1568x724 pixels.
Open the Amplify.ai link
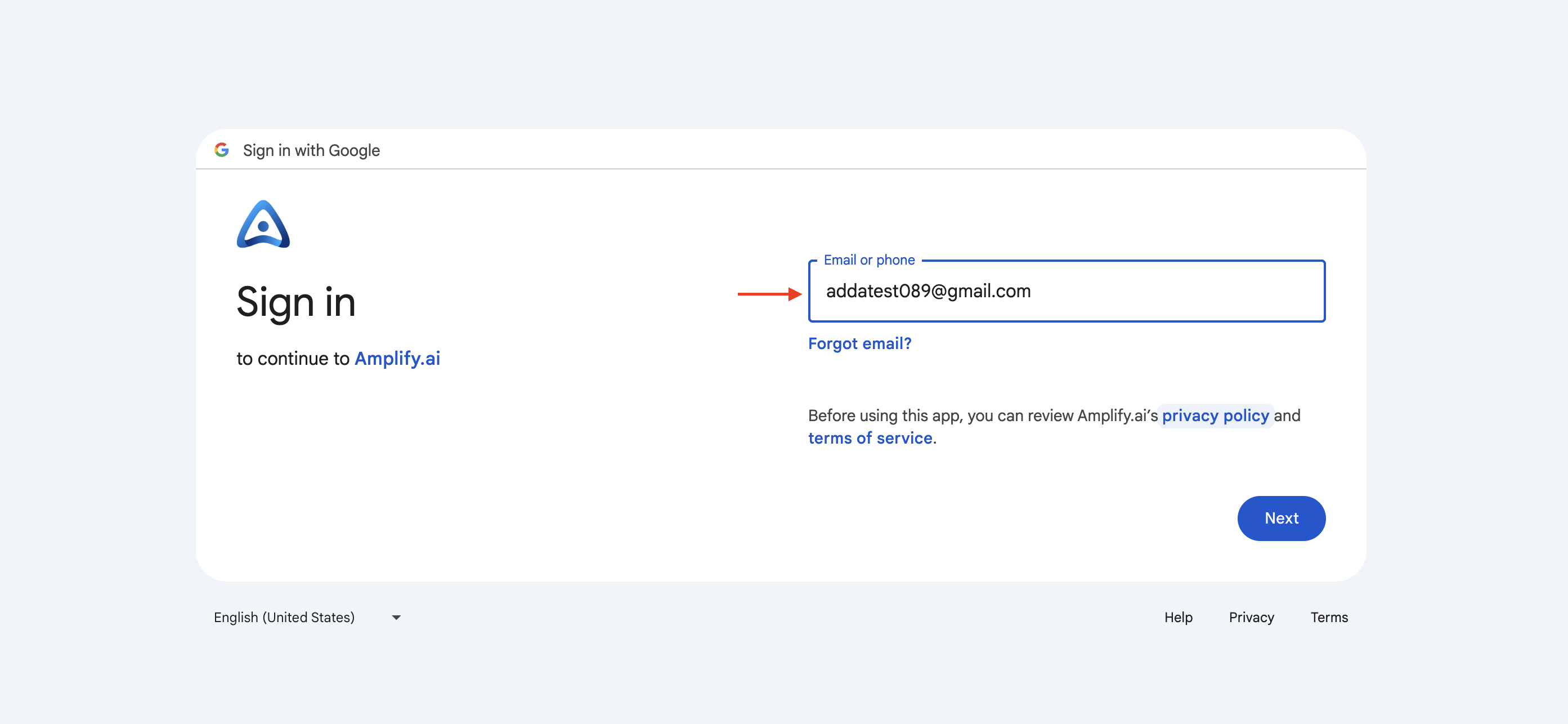[397, 358]
